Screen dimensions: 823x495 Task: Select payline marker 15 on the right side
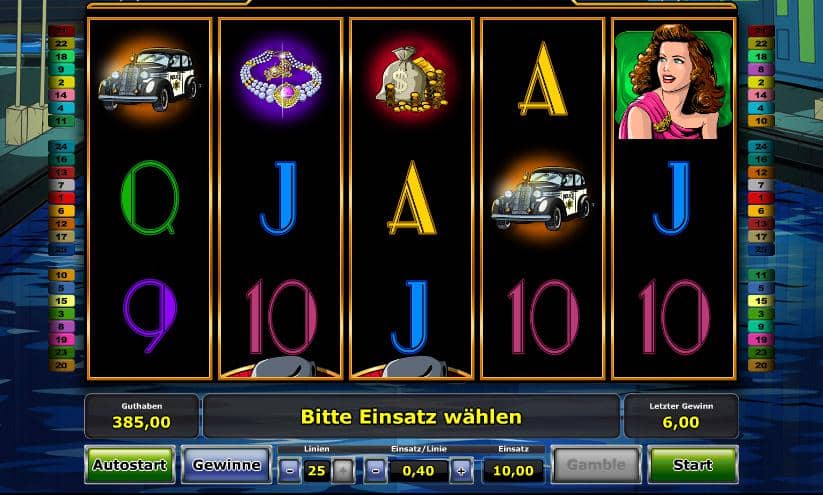click(761, 301)
